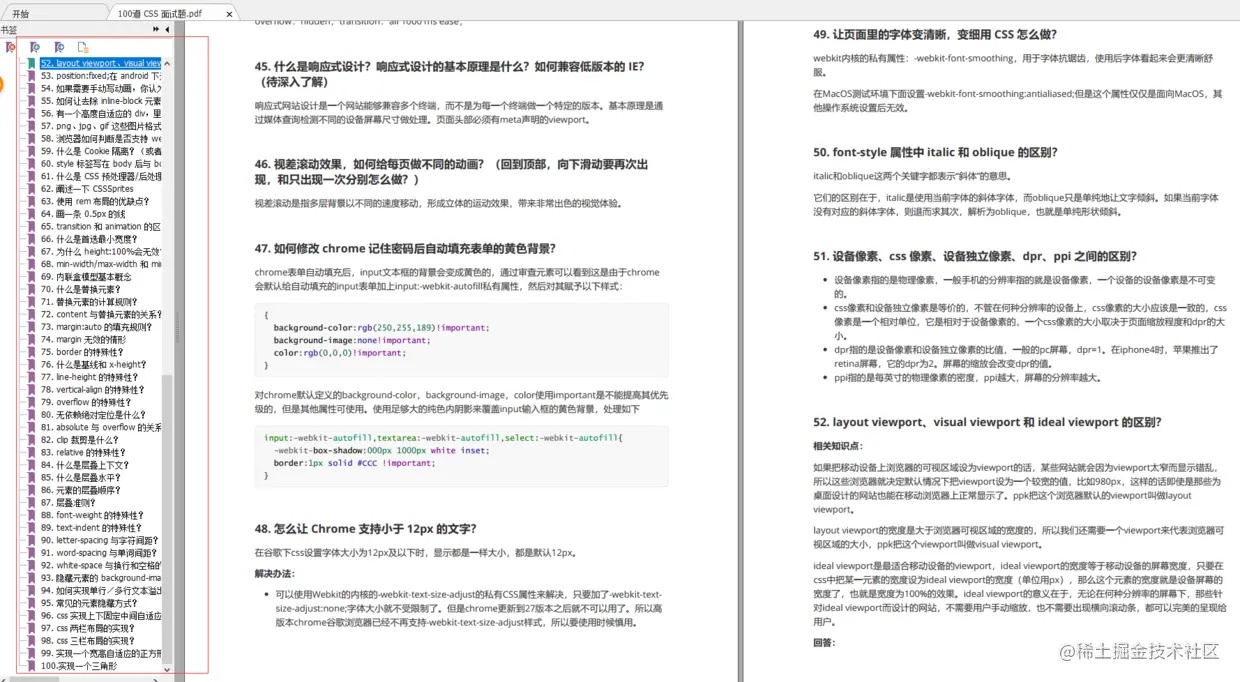Open bookmark 65. transition 和 animation 的区别

click(x=101, y=226)
